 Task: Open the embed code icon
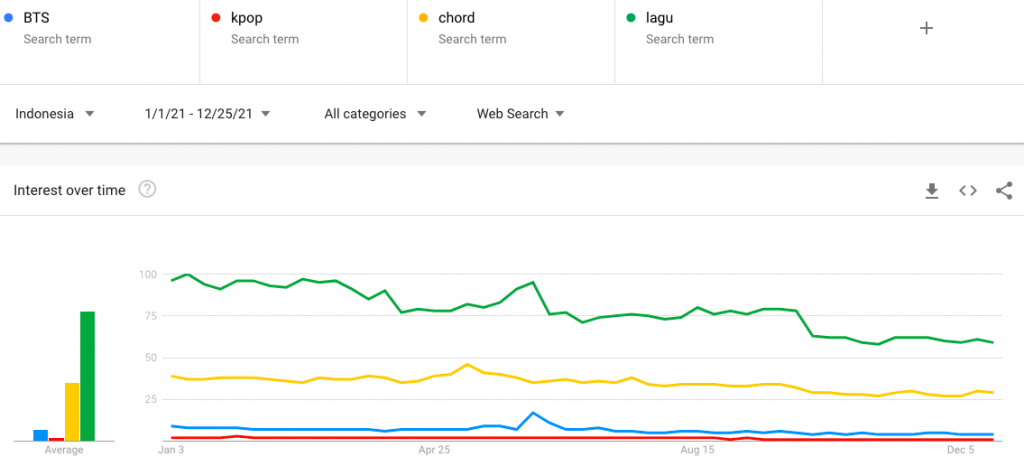click(x=967, y=191)
